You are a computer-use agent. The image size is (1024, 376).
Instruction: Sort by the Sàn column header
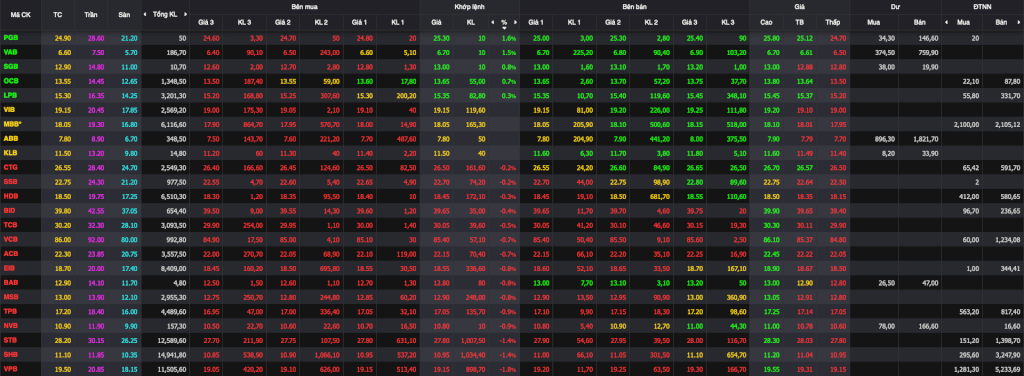[x=124, y=14]
